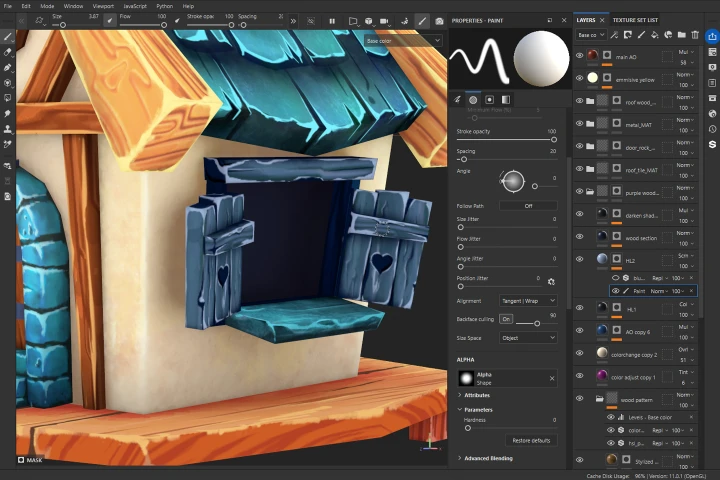
Task: Select the Paint effect row under HL2
Action: pos(653,291)
